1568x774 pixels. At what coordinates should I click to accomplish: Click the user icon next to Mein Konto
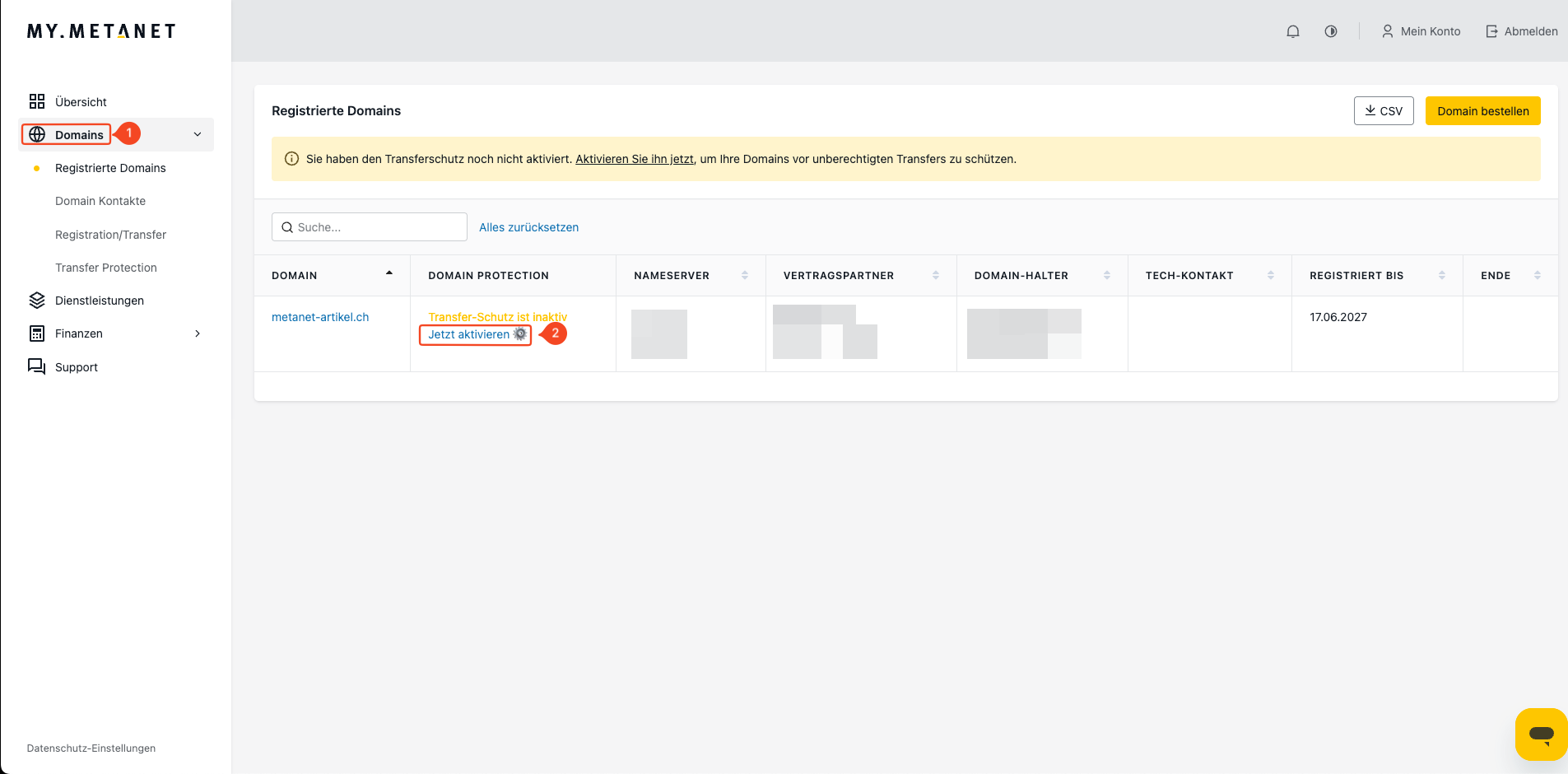[1388, 31]
